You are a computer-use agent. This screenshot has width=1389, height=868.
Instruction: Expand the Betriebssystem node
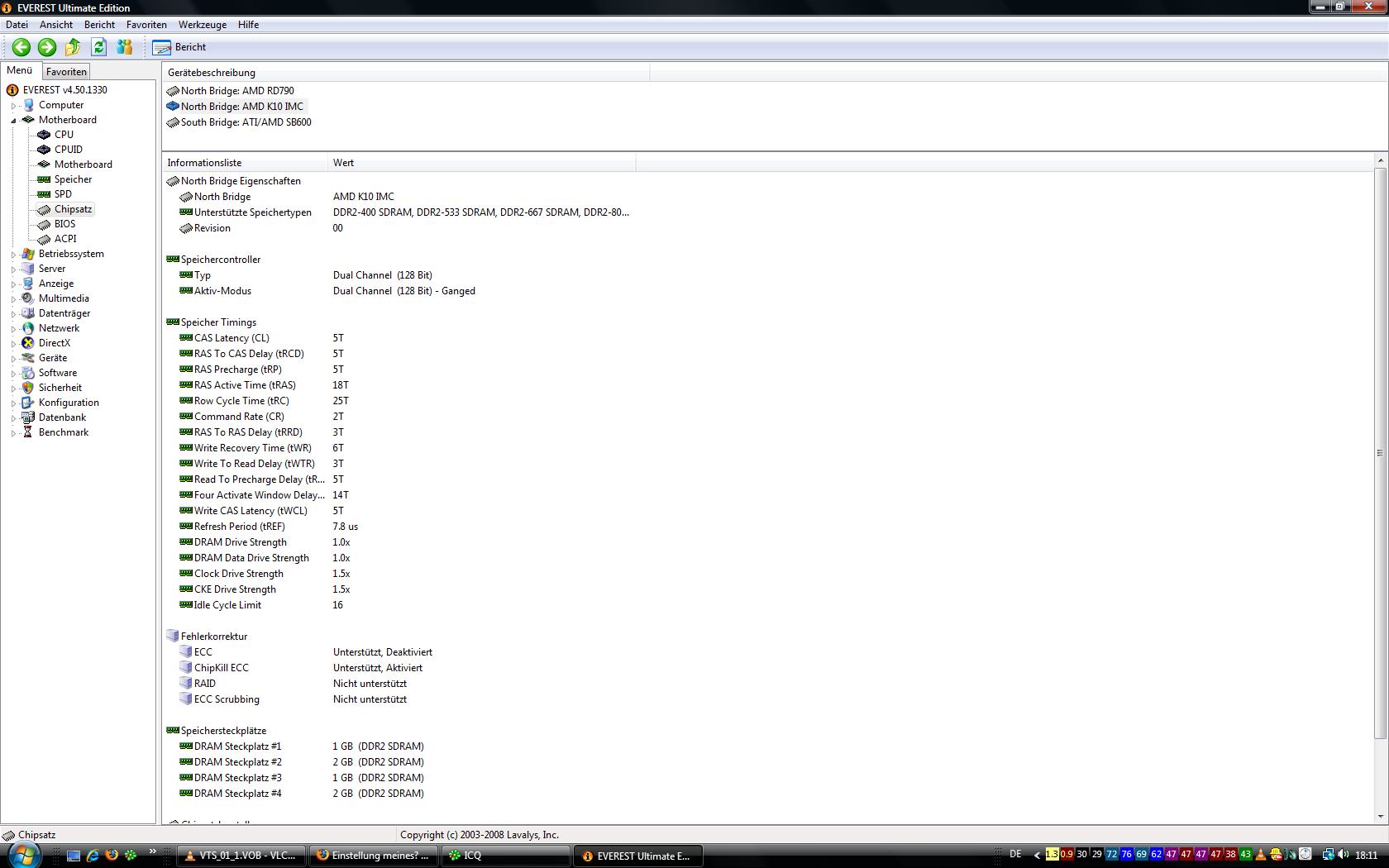(x=13, y=255)
